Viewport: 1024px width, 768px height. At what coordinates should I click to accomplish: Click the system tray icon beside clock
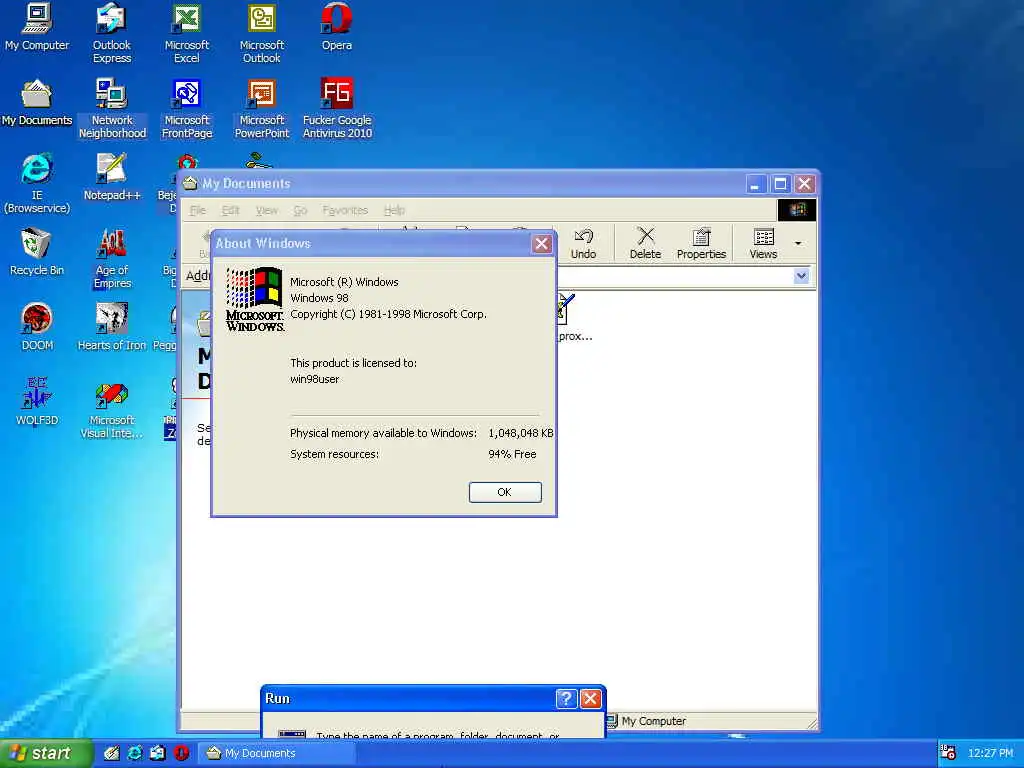(x=948, y=753)
